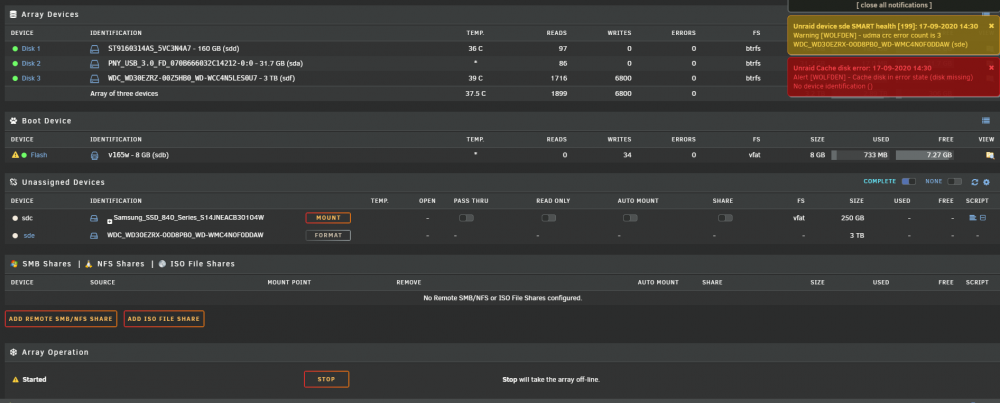This screenshot has width=1000, height=403.
Task: Click the Started warning triangle icon
Action: (15, 379)
